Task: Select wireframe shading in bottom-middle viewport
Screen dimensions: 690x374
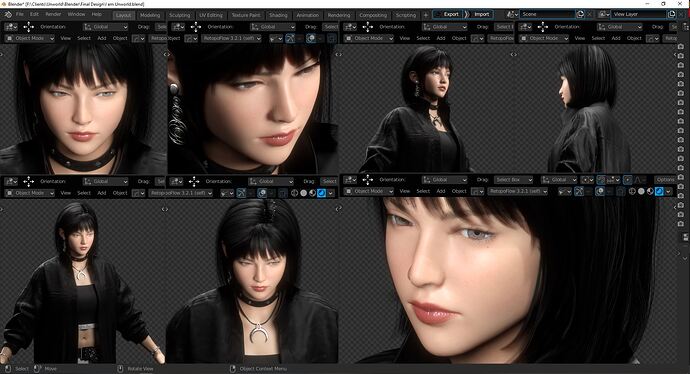Action: (294, 193)
